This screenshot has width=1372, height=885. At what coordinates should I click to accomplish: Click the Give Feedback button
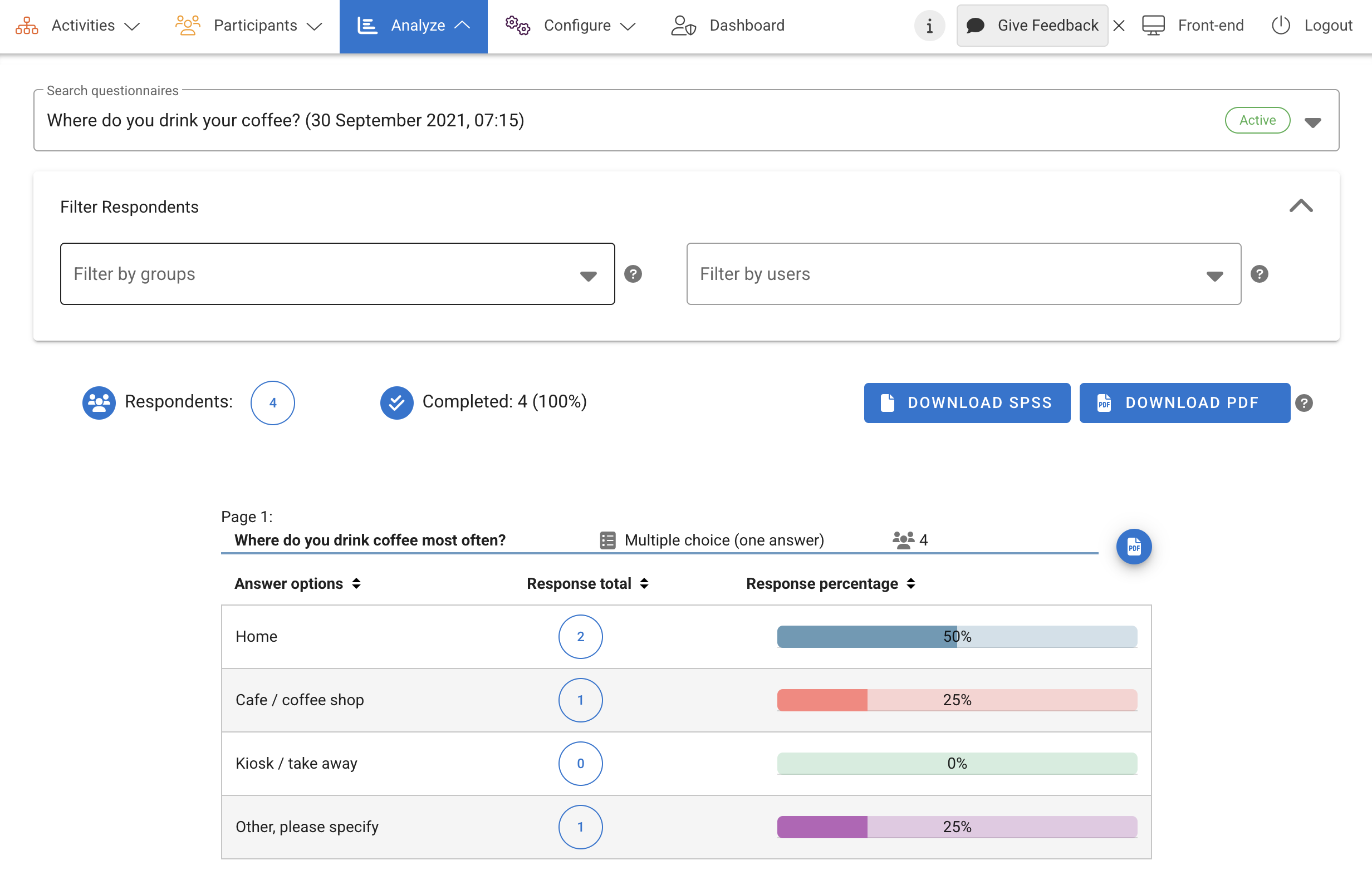[x=1032, y=26]
